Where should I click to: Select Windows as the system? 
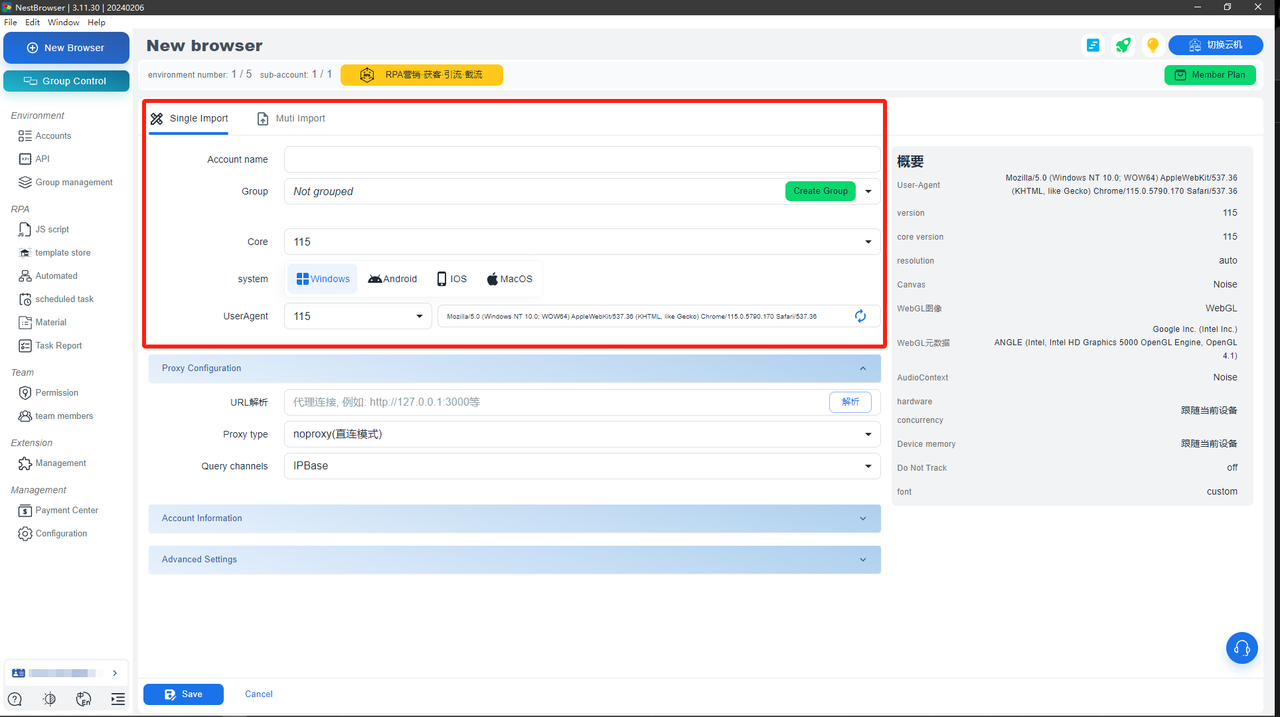(x=323, y=279)
